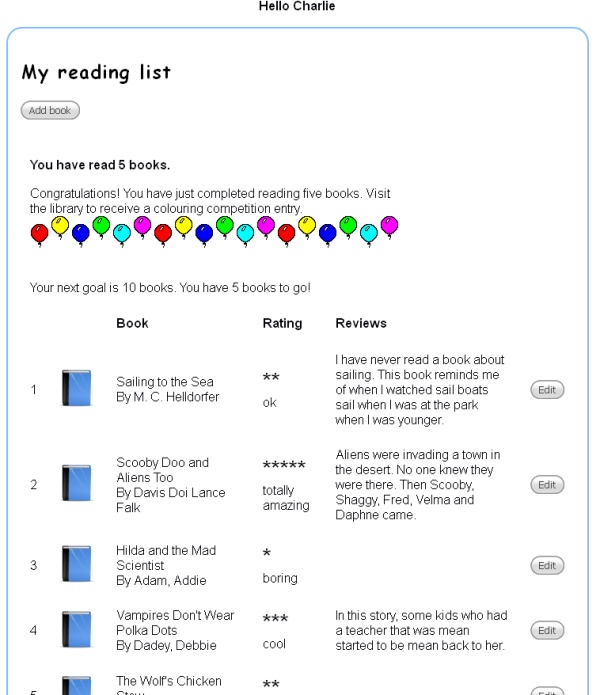Select the Scooby Doo and Aliens Too title
Screen dimensions: 600x695
[x=162, y=470]
